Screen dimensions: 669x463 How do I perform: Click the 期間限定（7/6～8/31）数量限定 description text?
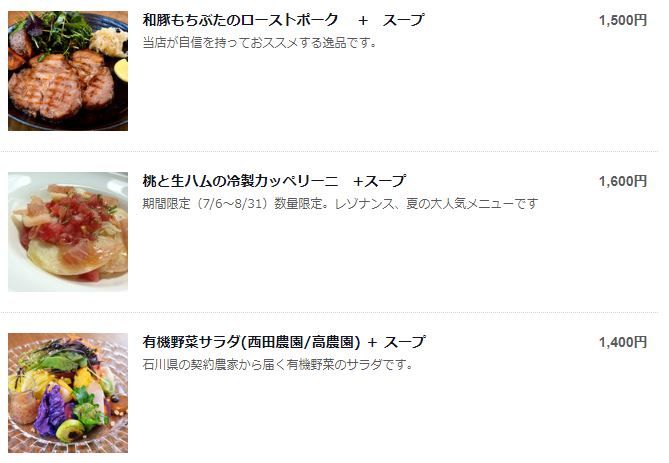point(234,204)
